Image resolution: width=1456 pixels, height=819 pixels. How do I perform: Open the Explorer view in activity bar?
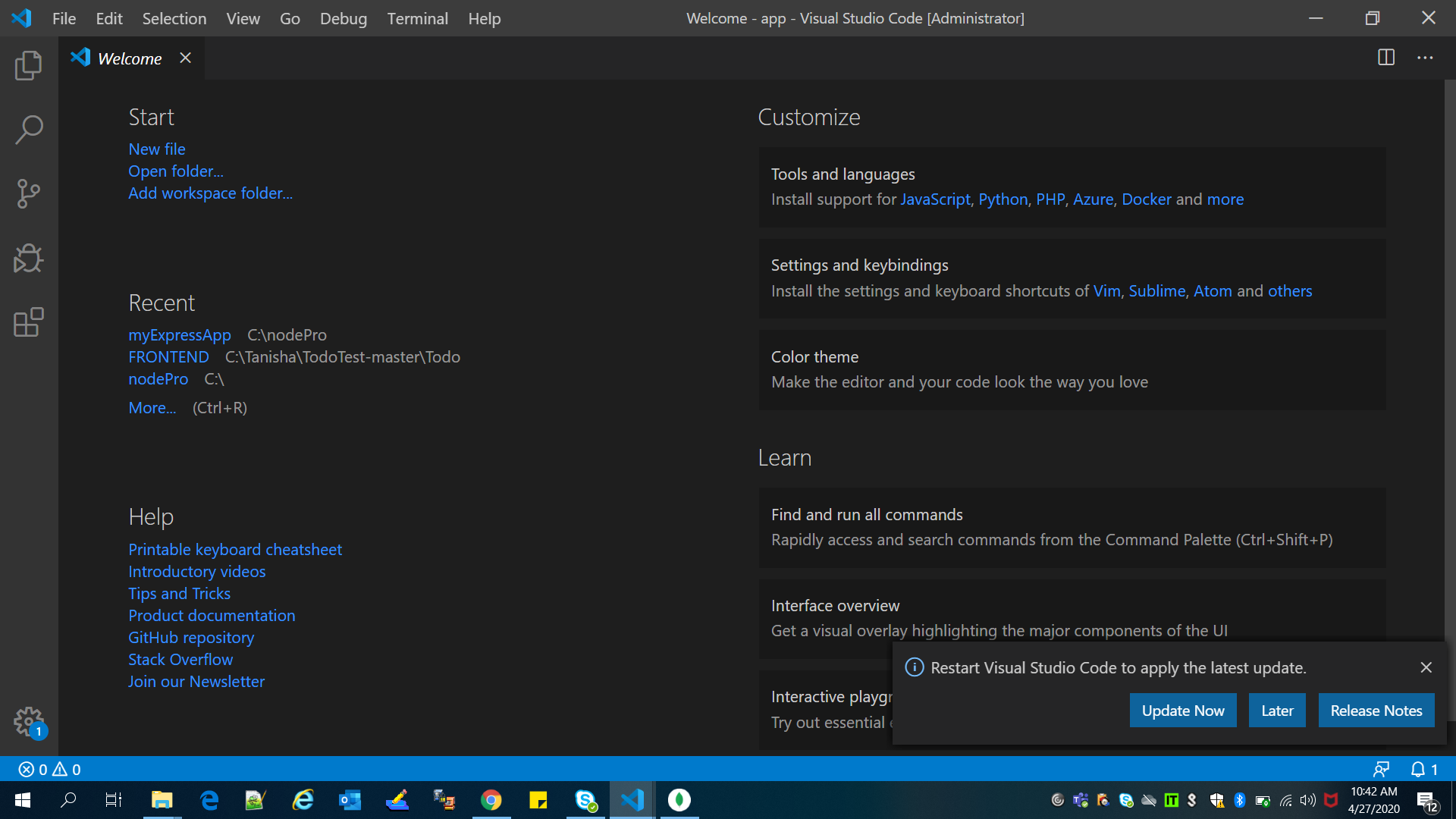coord(28,65)
